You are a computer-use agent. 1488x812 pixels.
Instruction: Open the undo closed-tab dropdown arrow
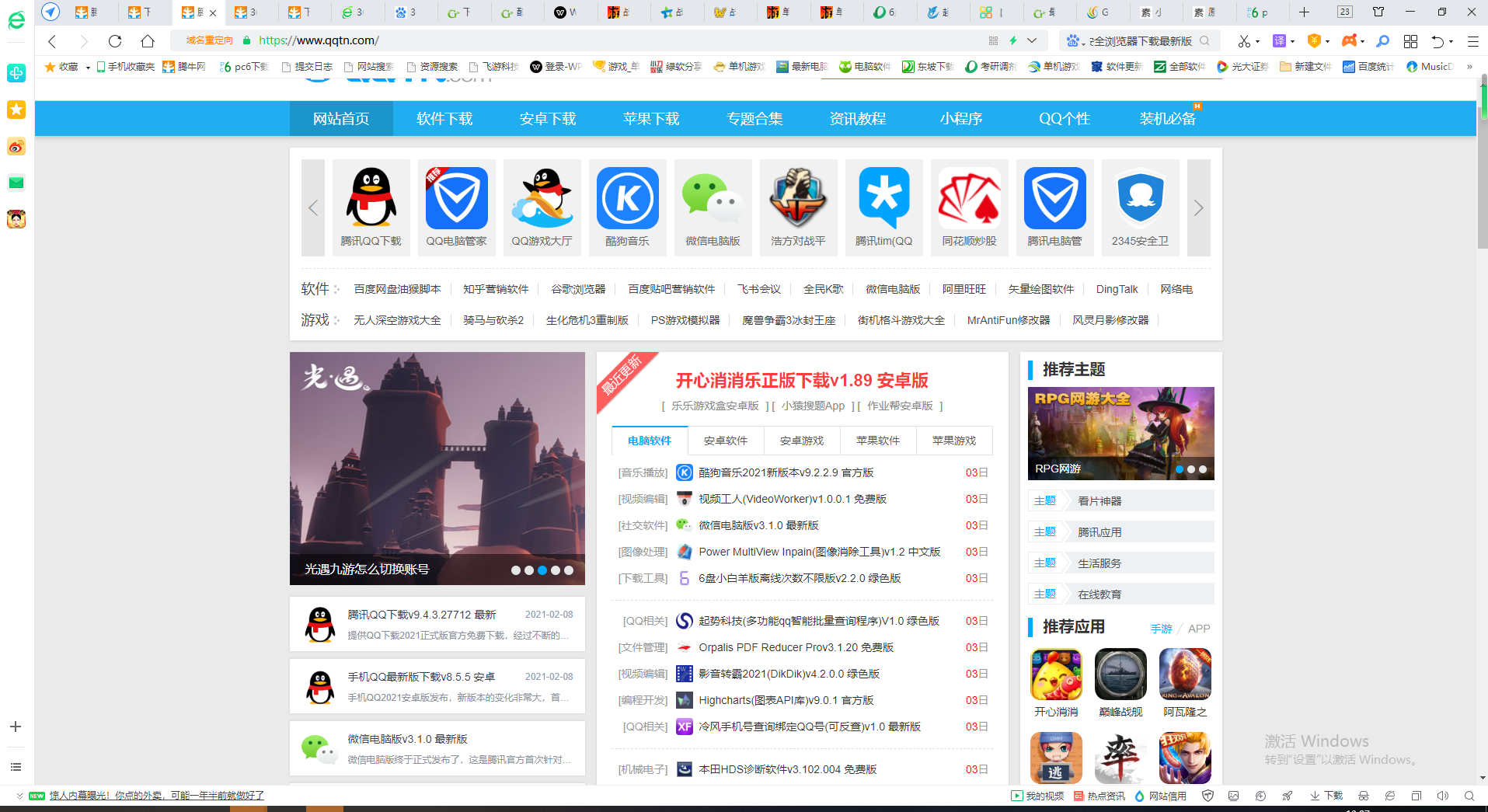point(1451,42)
